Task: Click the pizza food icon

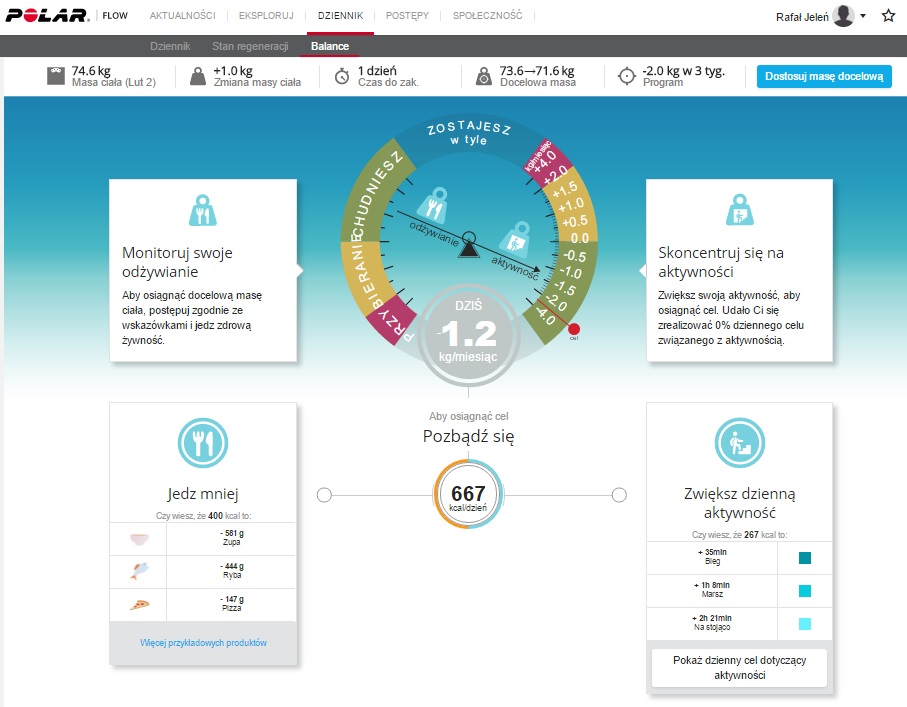Action: [x=139, y=605]
